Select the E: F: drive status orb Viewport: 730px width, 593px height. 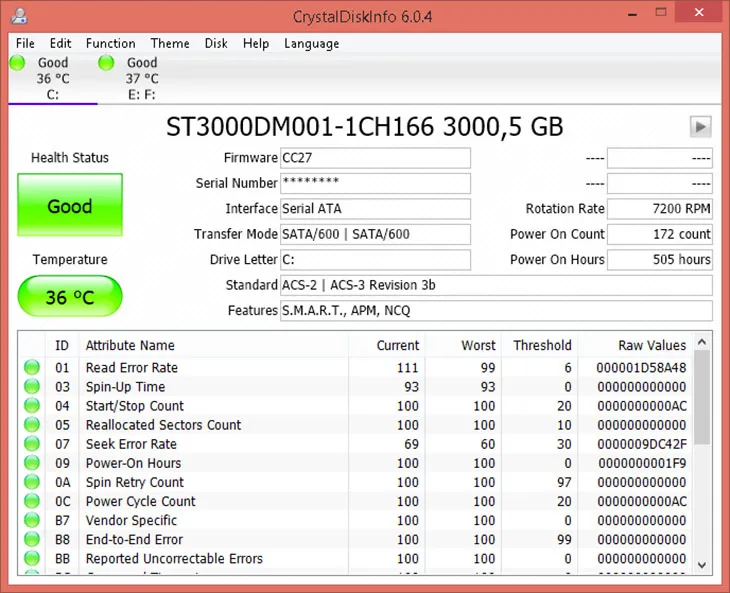(106, 63)
